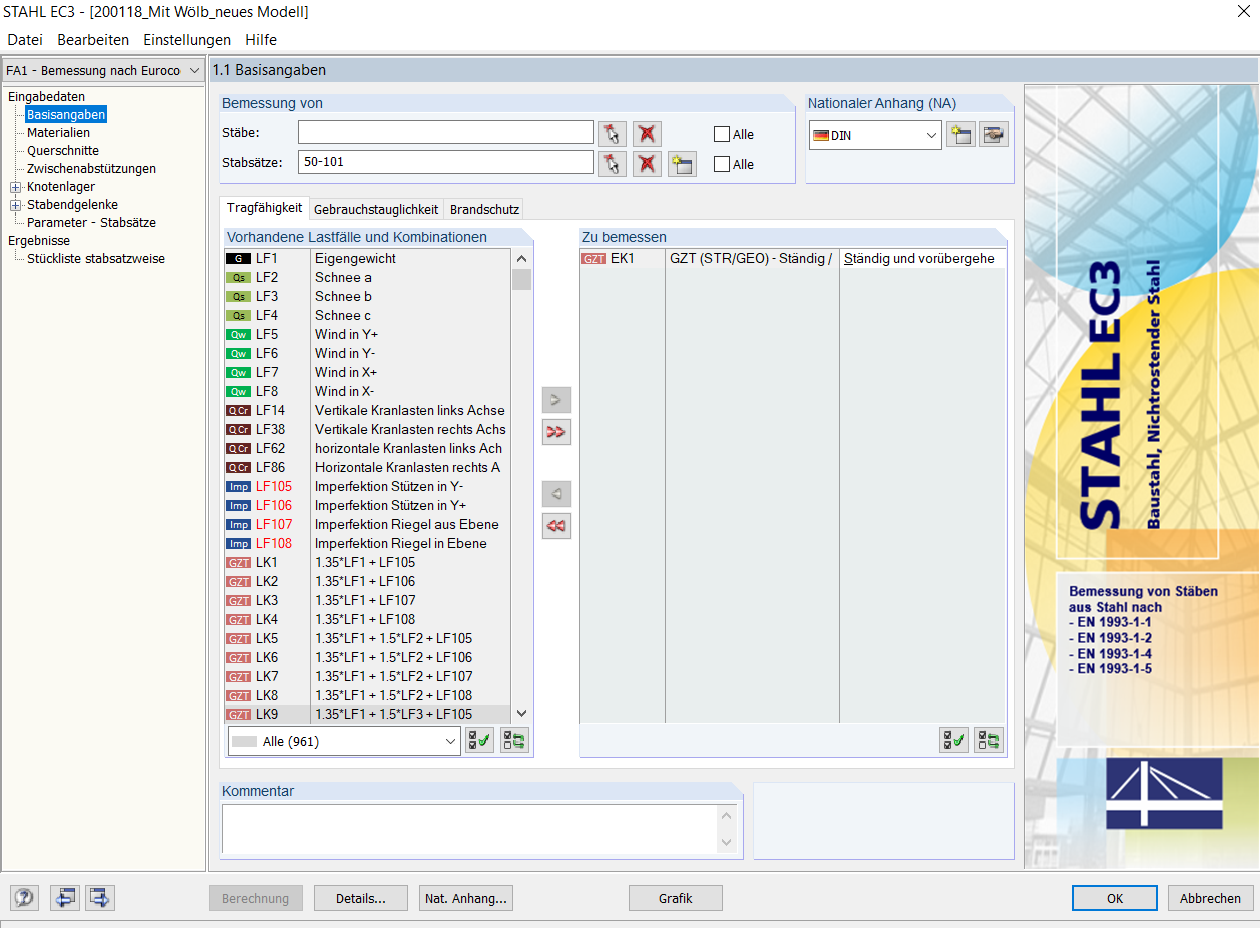Screen dimensions: 1260x928
Task: Enable the Alle checkbox for Stabsätze
Action: point(722,164)
